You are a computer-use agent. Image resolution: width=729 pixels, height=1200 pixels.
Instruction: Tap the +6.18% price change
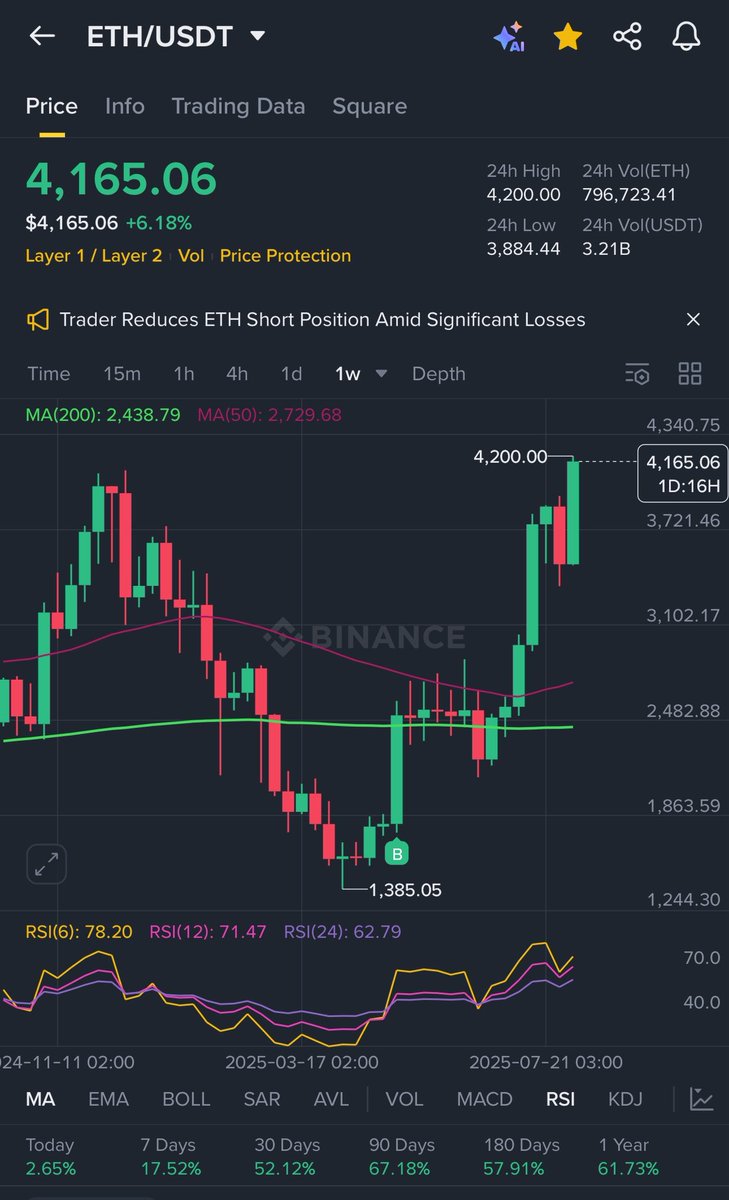(x=159, y=222)
